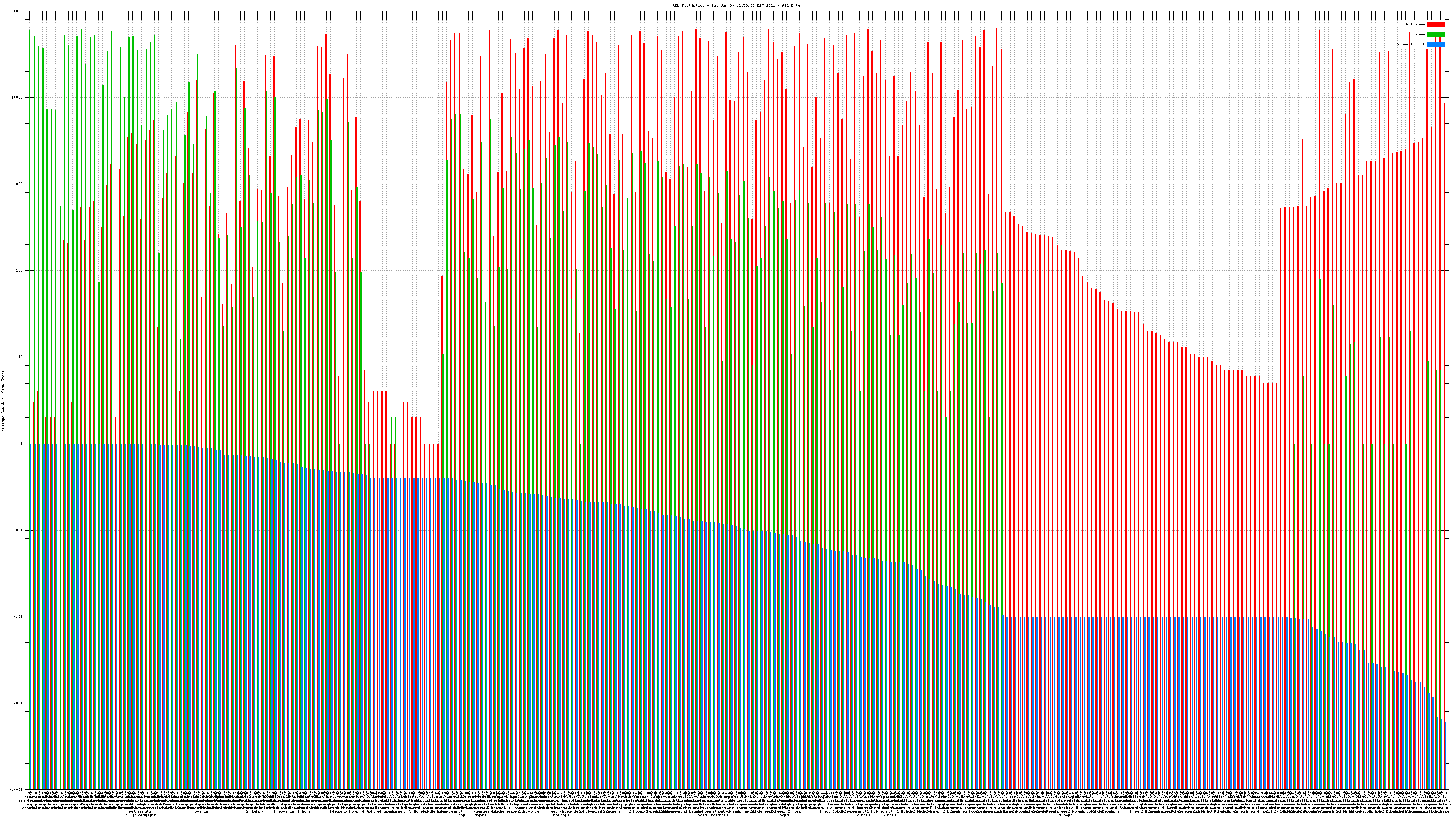Click the 1000 y-axis tick label
Viewport: 1456px width, 819px height.
point(18,184)
